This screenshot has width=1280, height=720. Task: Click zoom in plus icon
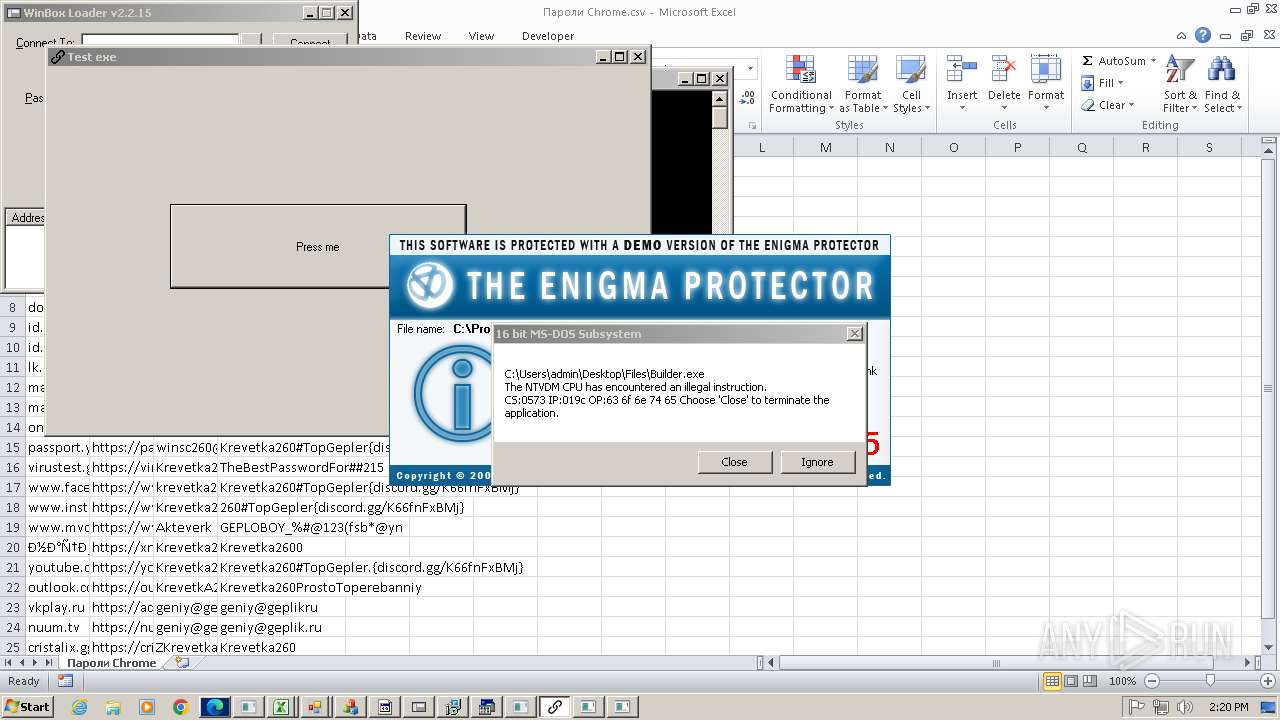click(1267, 681)
